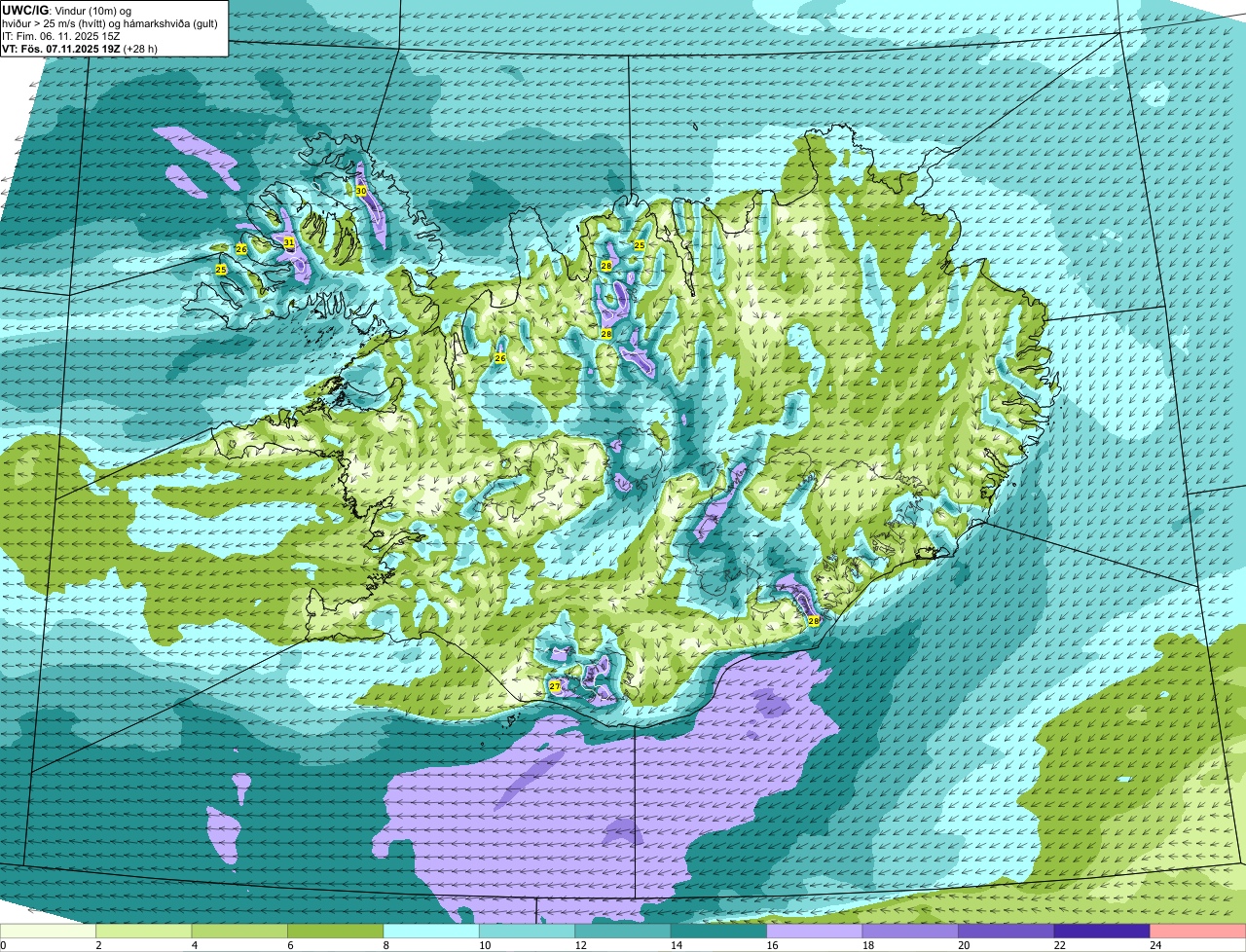Choose the 16–18 m/s lavender legend swatch
This screenshot has width=1246, height=952.
point(815,932)
